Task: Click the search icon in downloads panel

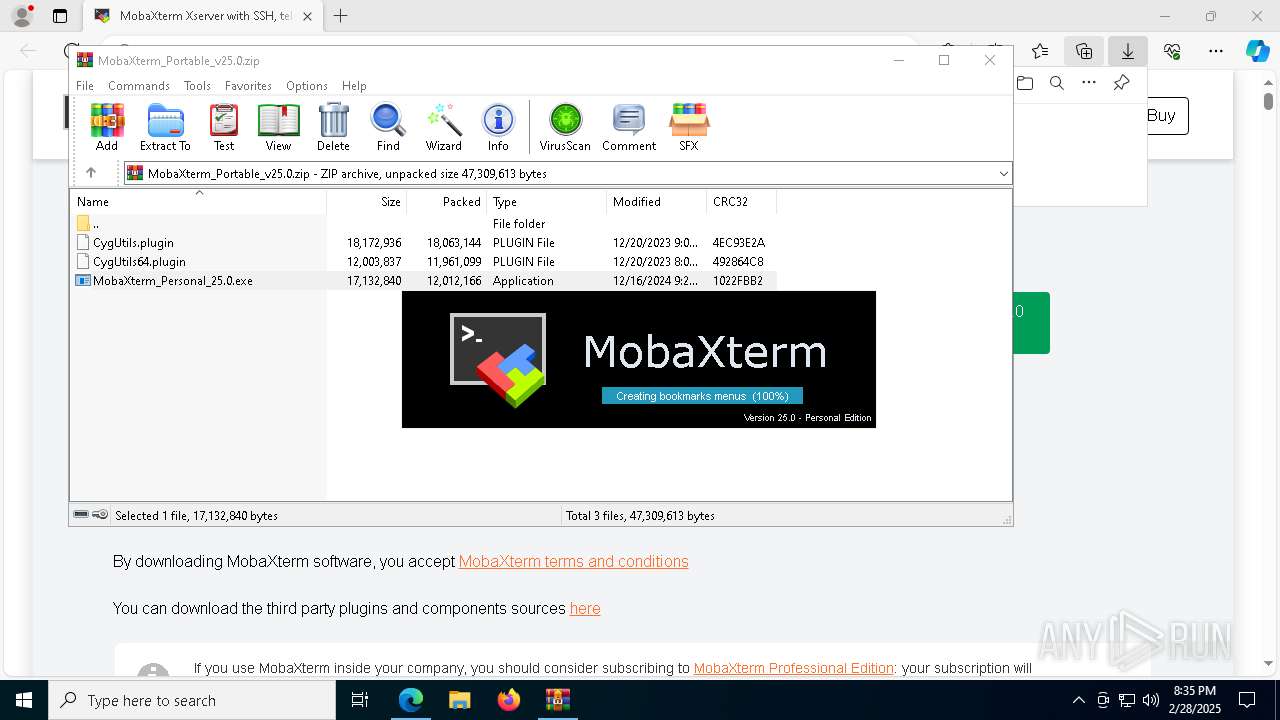Action: tap(1056, 83)
